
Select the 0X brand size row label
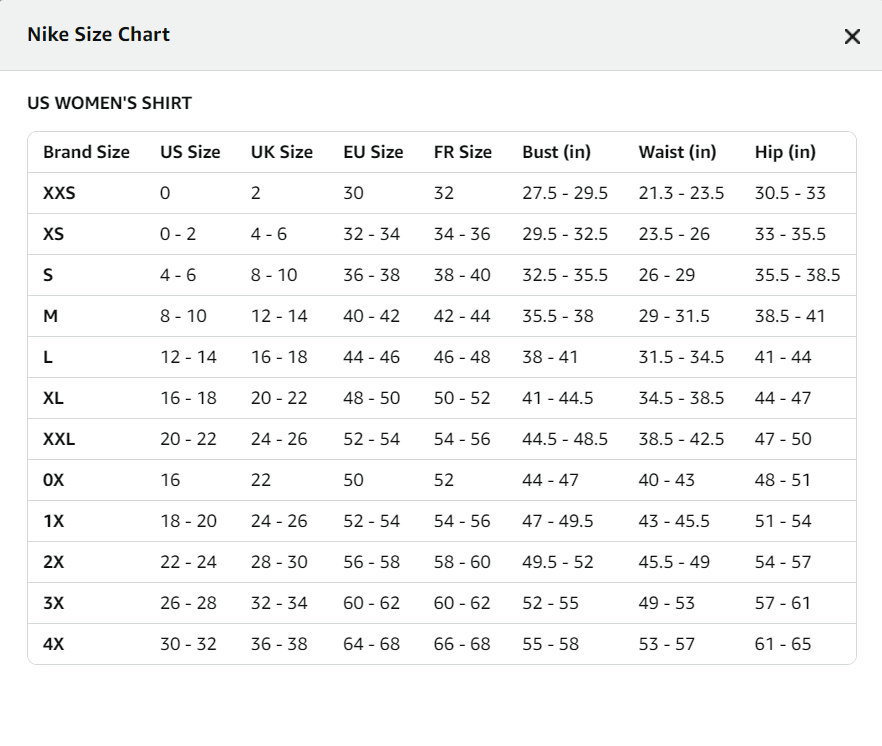(53, 480)
